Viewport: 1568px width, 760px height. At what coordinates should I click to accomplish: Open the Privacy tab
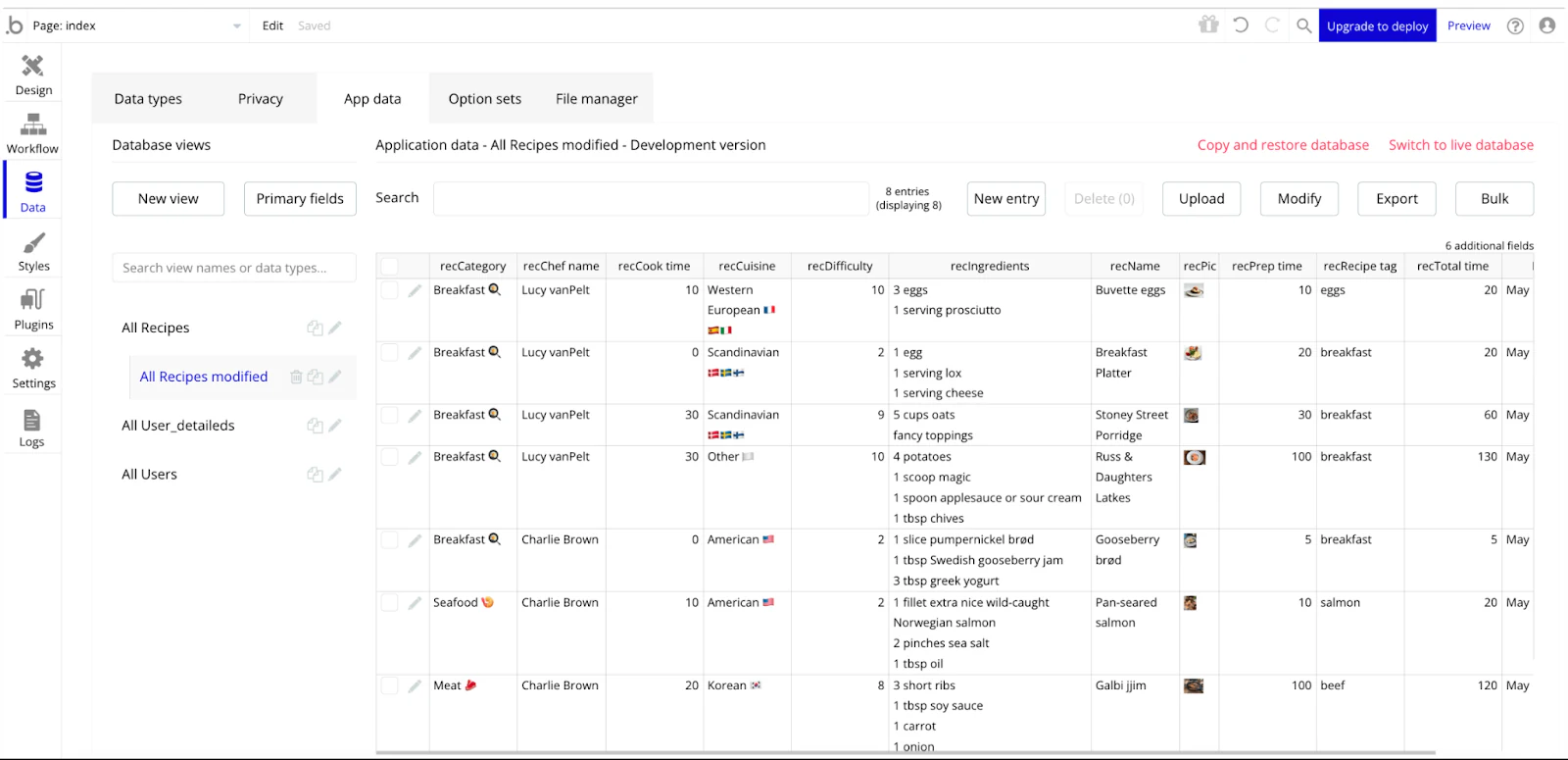point(261,98)
